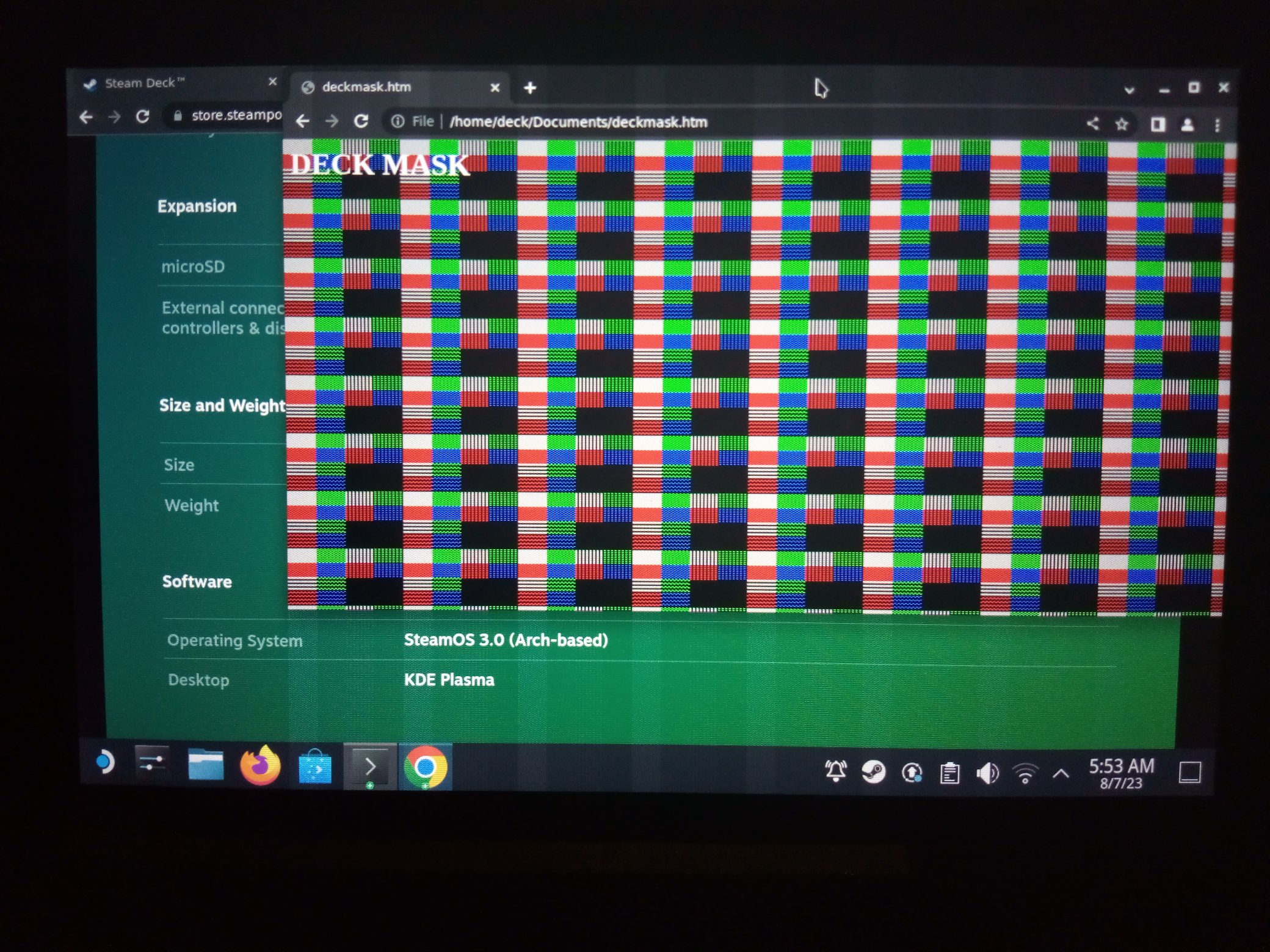Open Discover software store from taskbar
This screenshot has width=1270, height=952.
coord(315,766)
